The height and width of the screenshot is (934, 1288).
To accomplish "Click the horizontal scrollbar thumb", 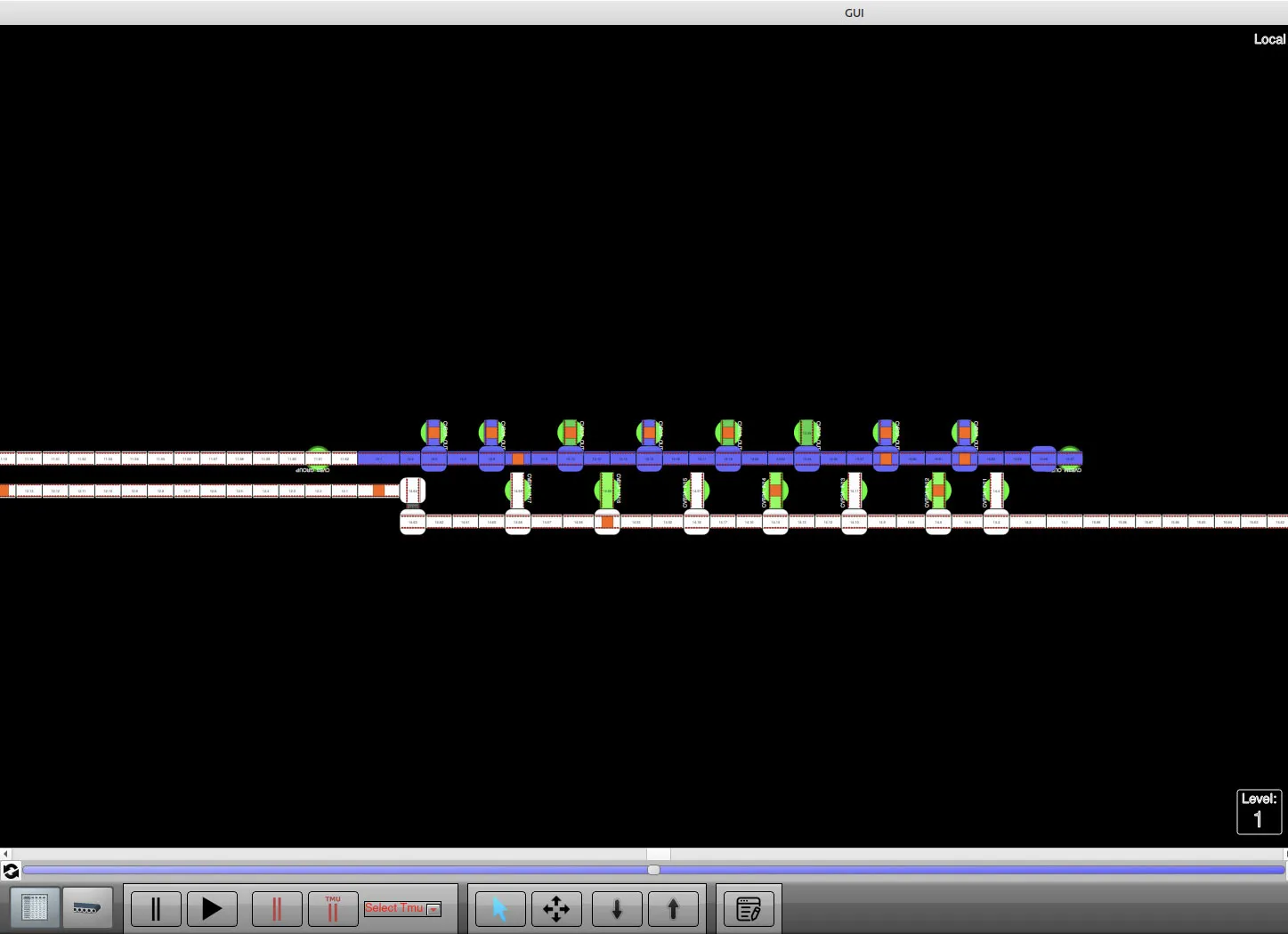I will pyautogui.click(x=659, y=854).
